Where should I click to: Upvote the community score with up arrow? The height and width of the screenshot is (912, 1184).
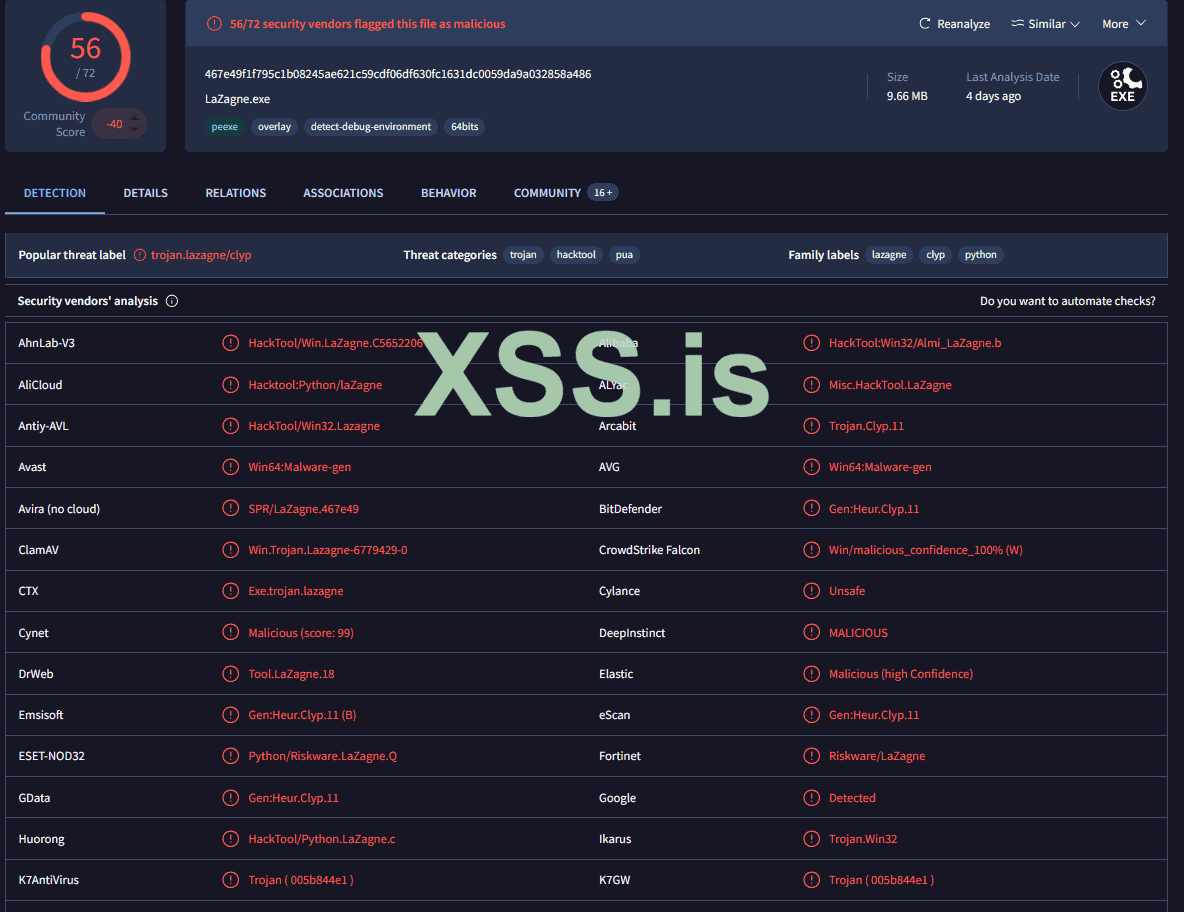point(136,116)
